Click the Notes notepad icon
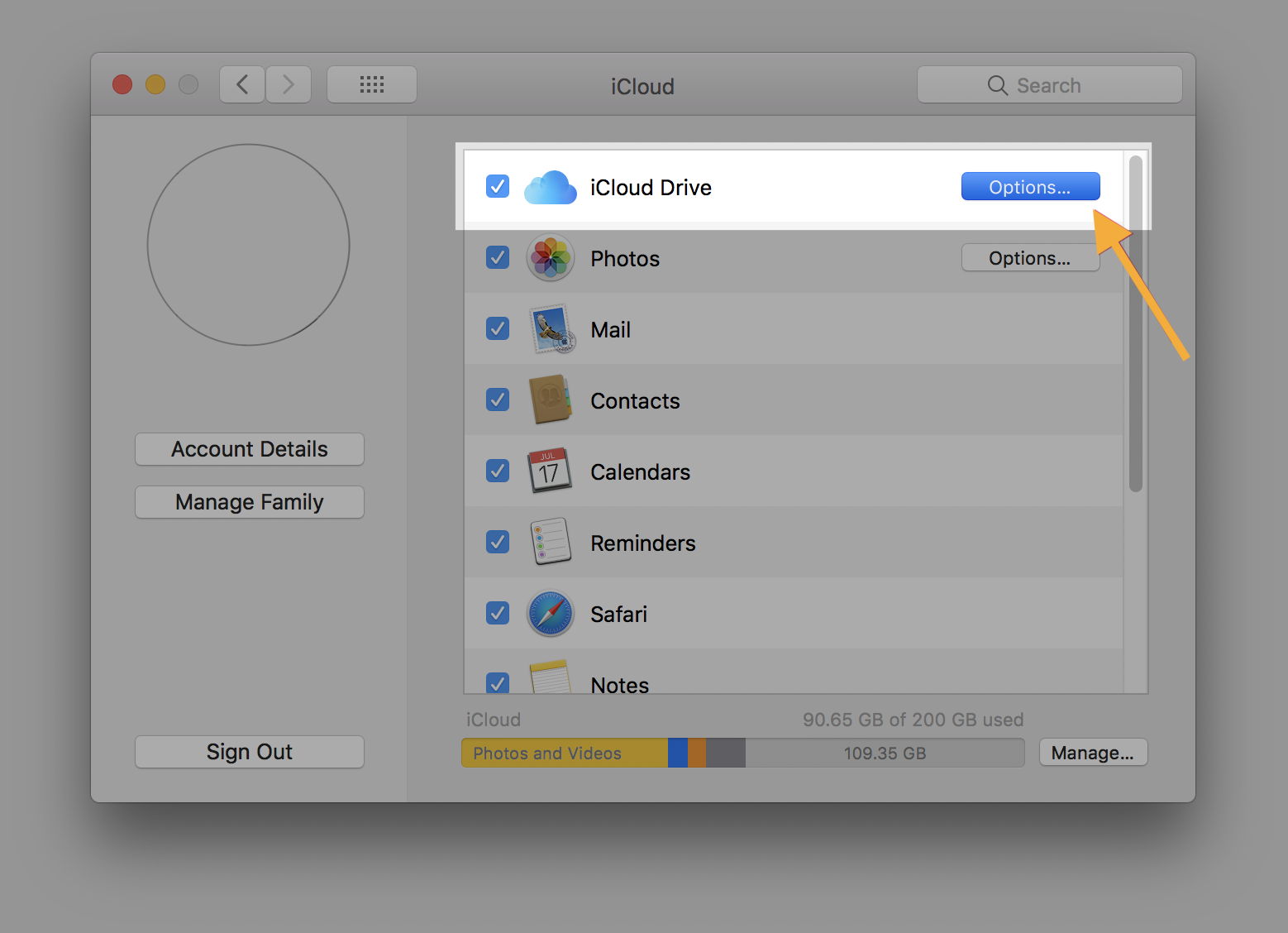 pyautogui.click(x=551, y=677)
